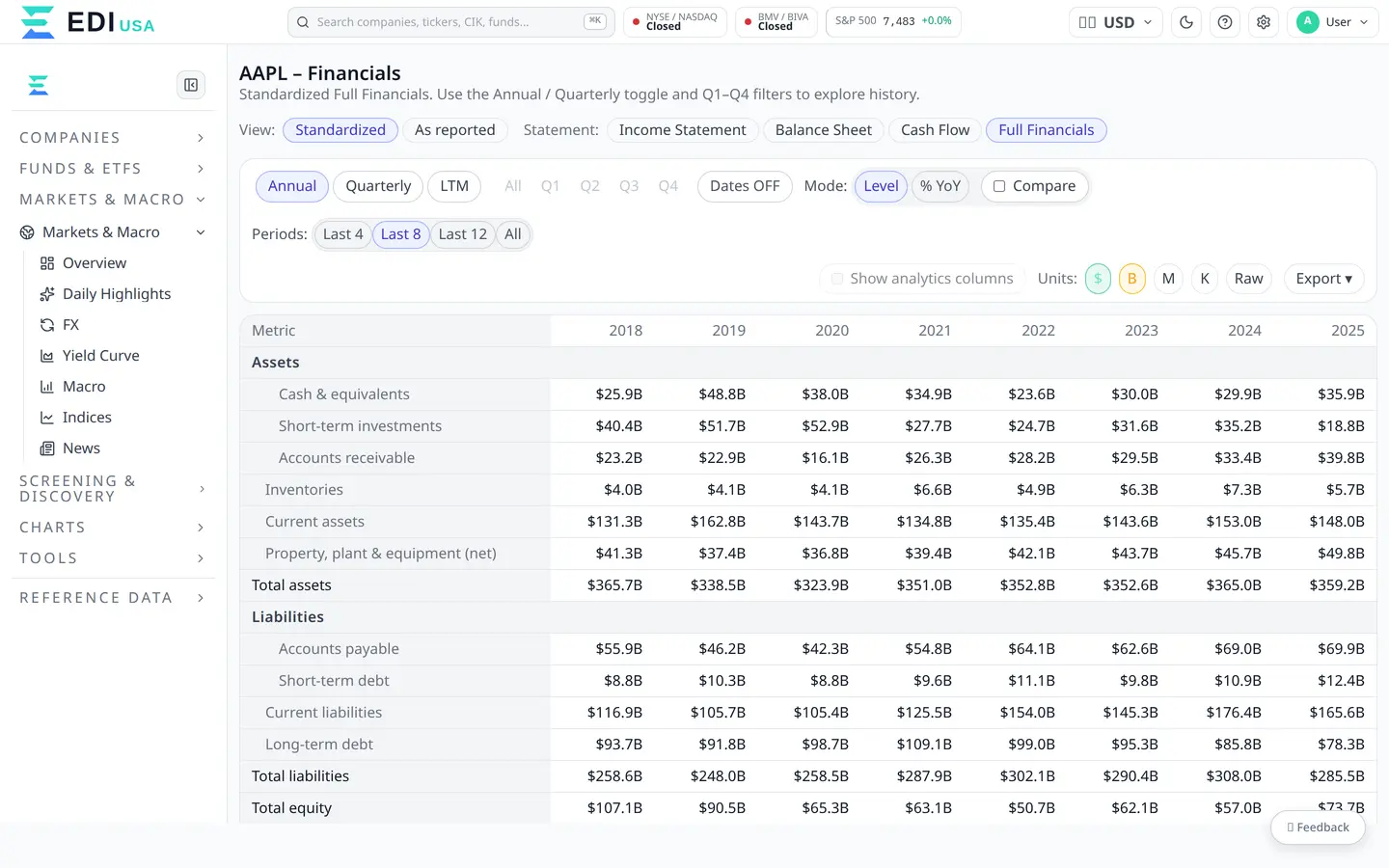
Task: Focus the company search field
Action: pos(450,22)
